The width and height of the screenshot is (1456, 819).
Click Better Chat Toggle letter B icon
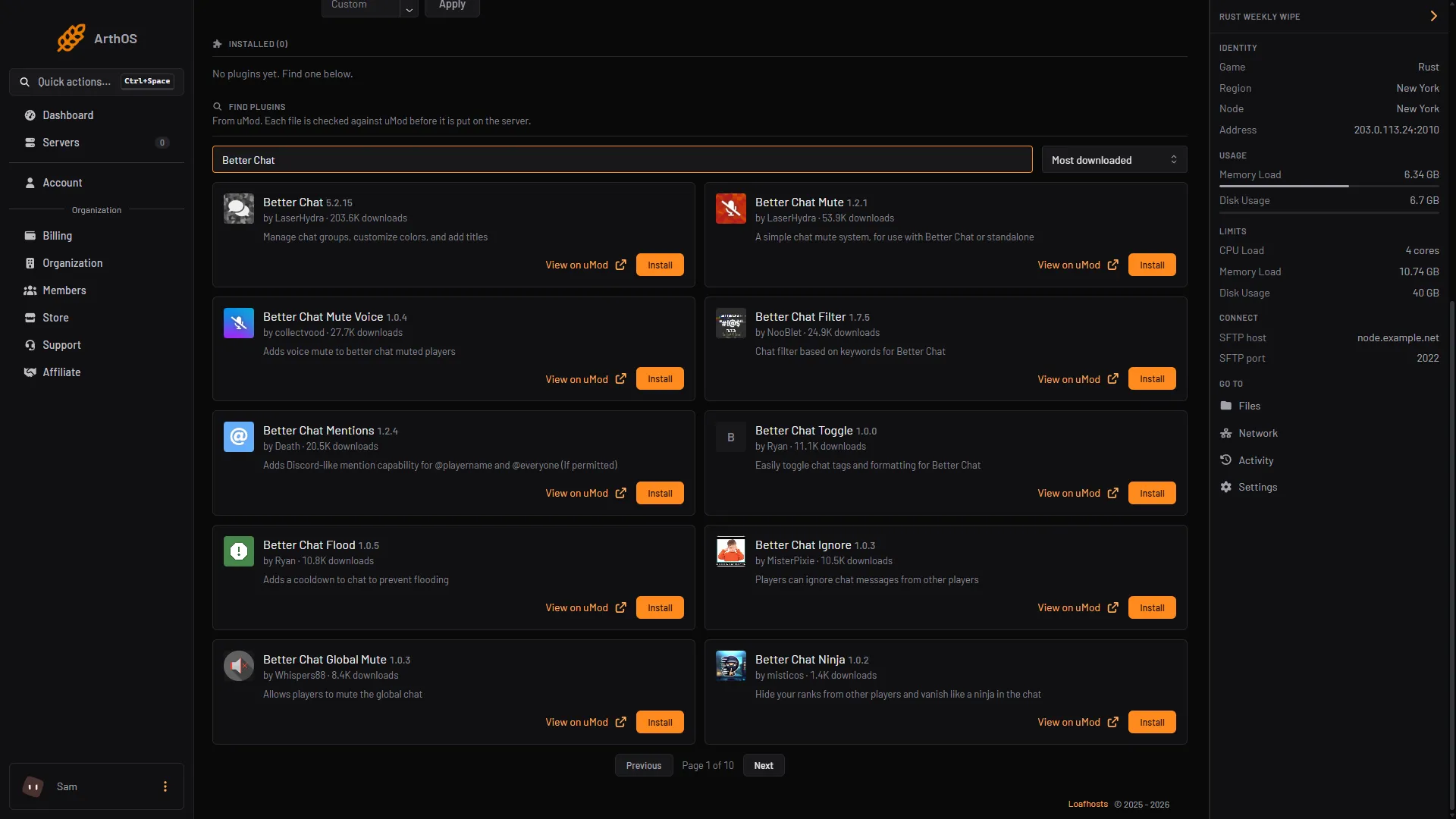pyautogui.click(x=731, y=437)
